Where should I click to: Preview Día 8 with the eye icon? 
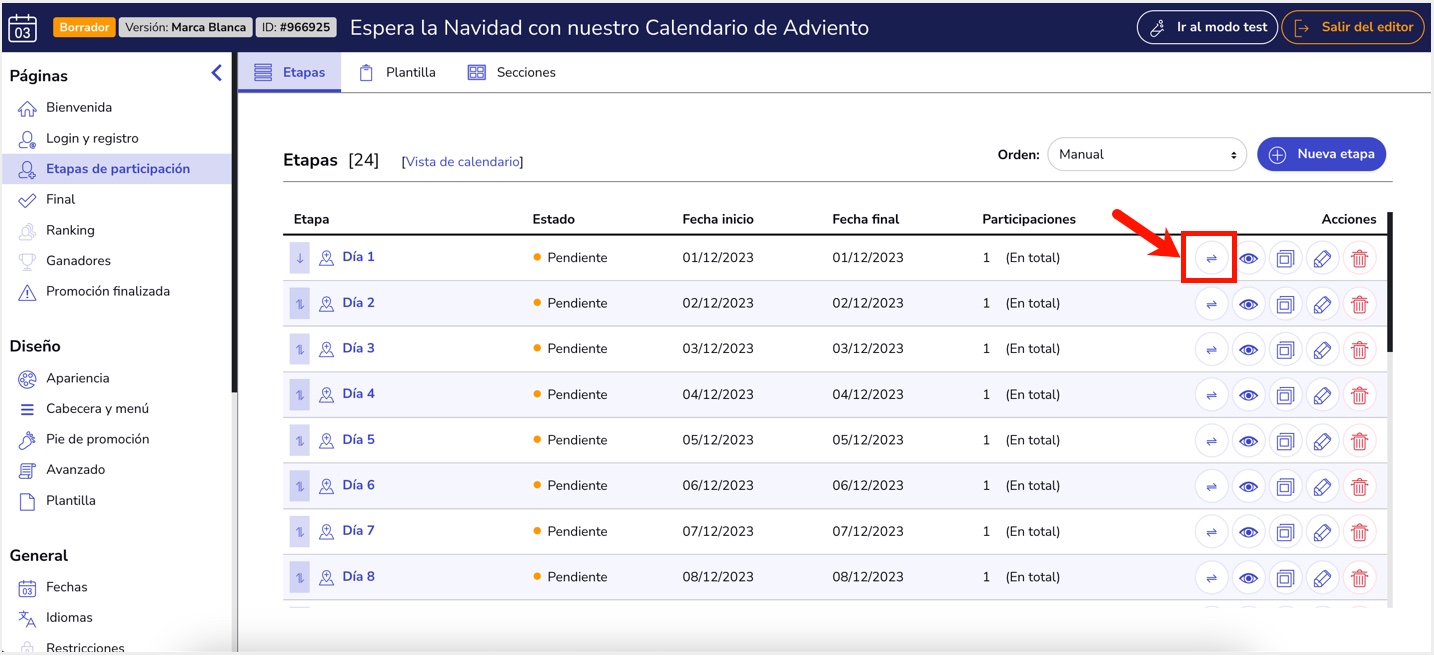(x=1248, y=578)
